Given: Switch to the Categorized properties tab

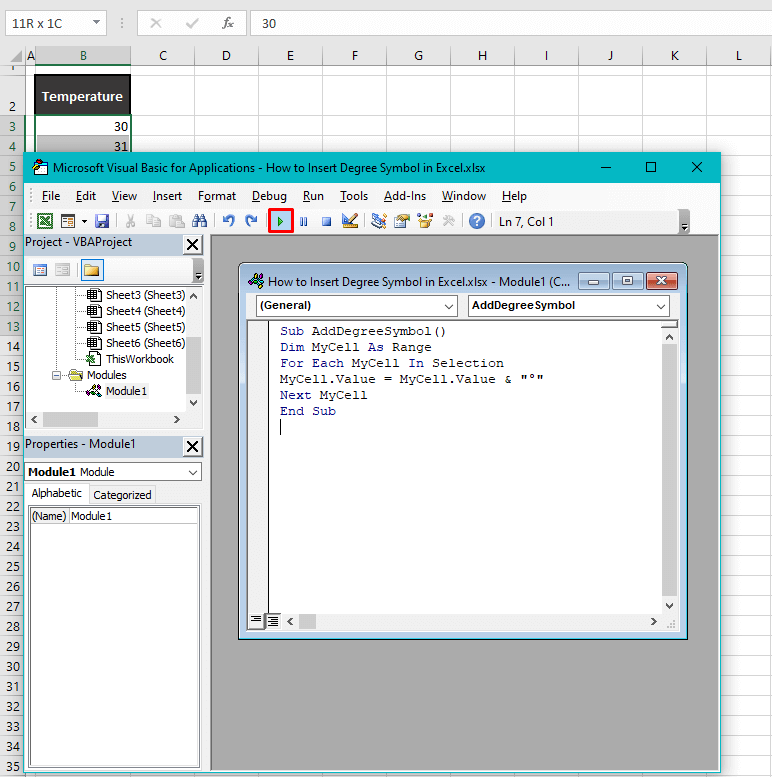Looking at the screenshot, I should (122, 494).
